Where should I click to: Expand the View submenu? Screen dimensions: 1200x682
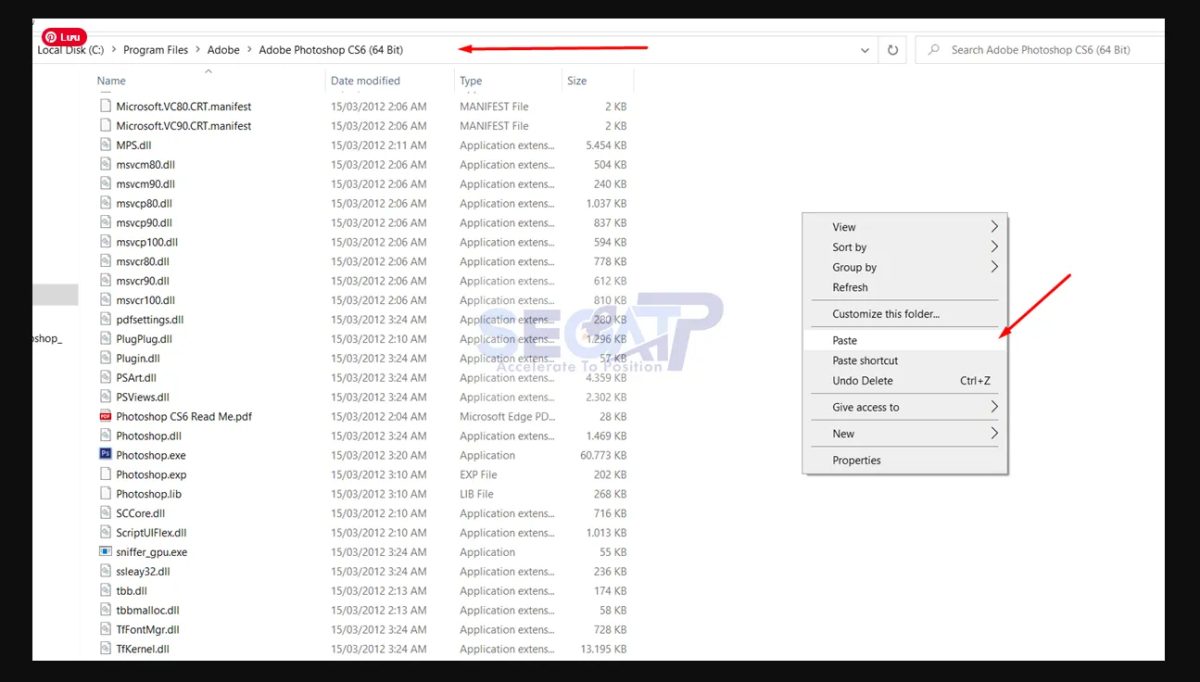pyautogui.click(x=994, y=227)
